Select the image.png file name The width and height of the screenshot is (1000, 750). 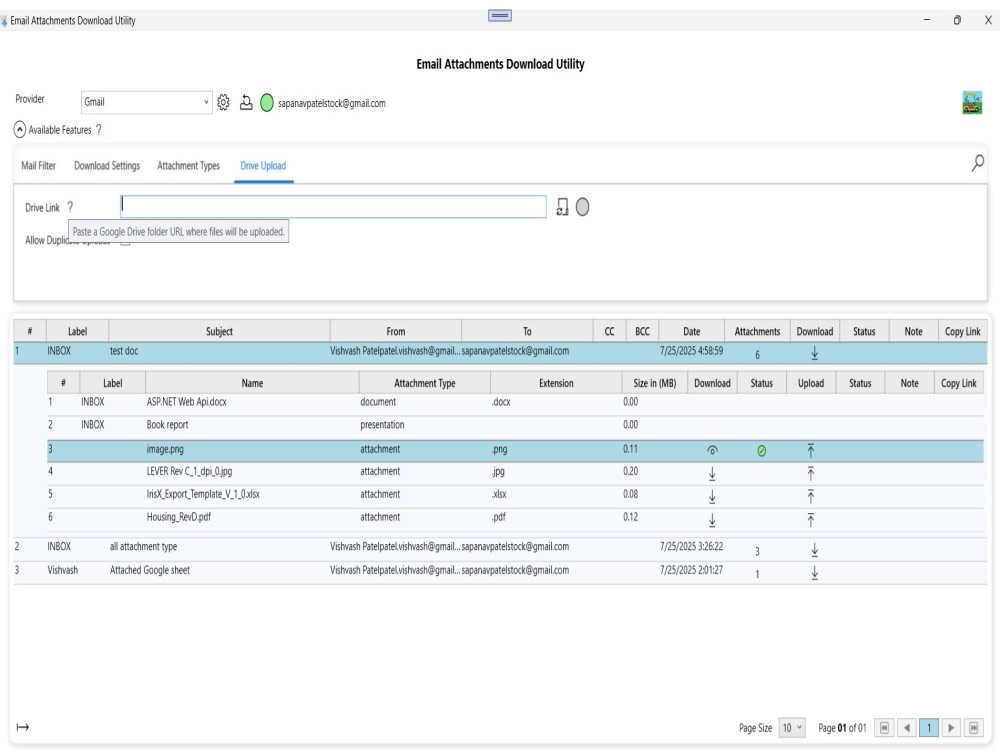(x=165, y=450)
